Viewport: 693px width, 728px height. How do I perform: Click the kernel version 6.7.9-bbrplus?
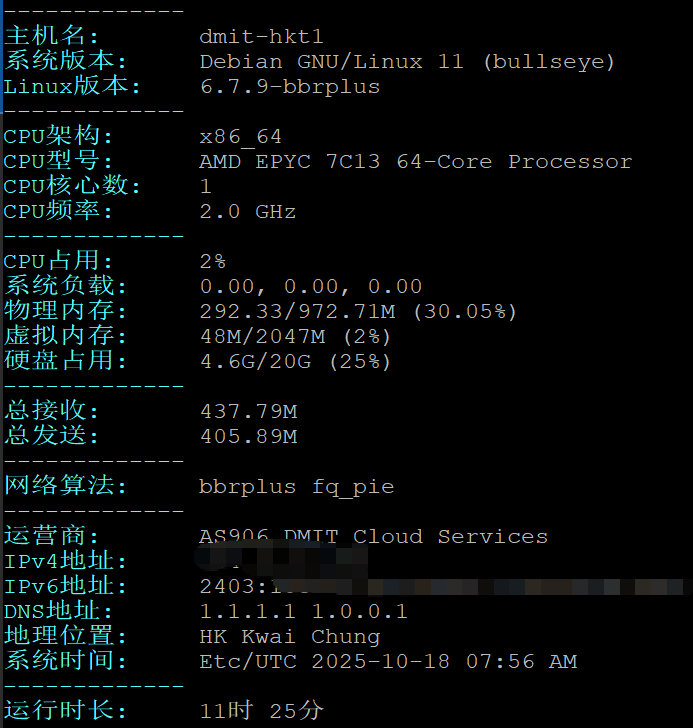coord(289,87)
